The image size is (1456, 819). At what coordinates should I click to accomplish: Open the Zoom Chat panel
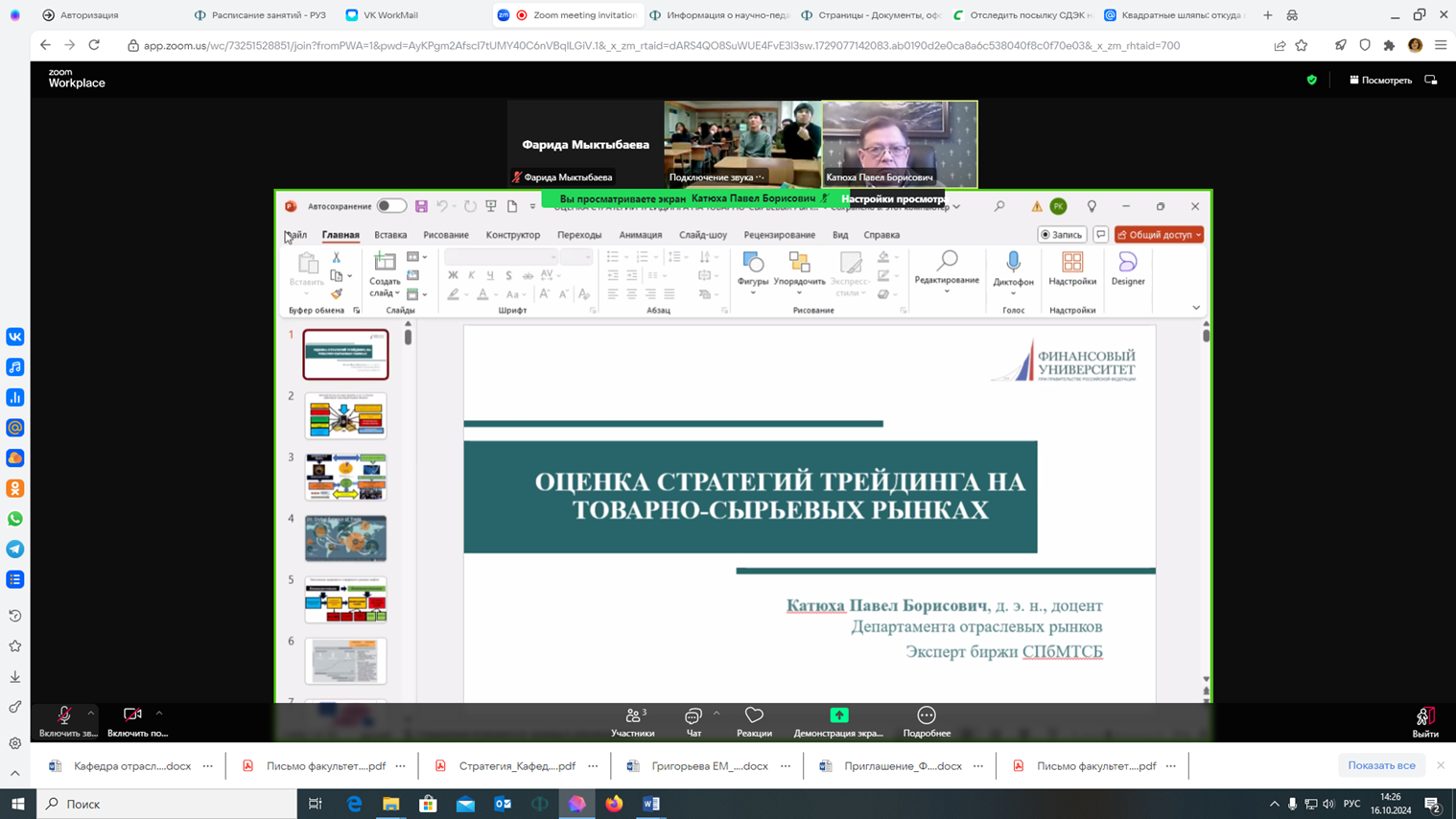click(693, 722)
